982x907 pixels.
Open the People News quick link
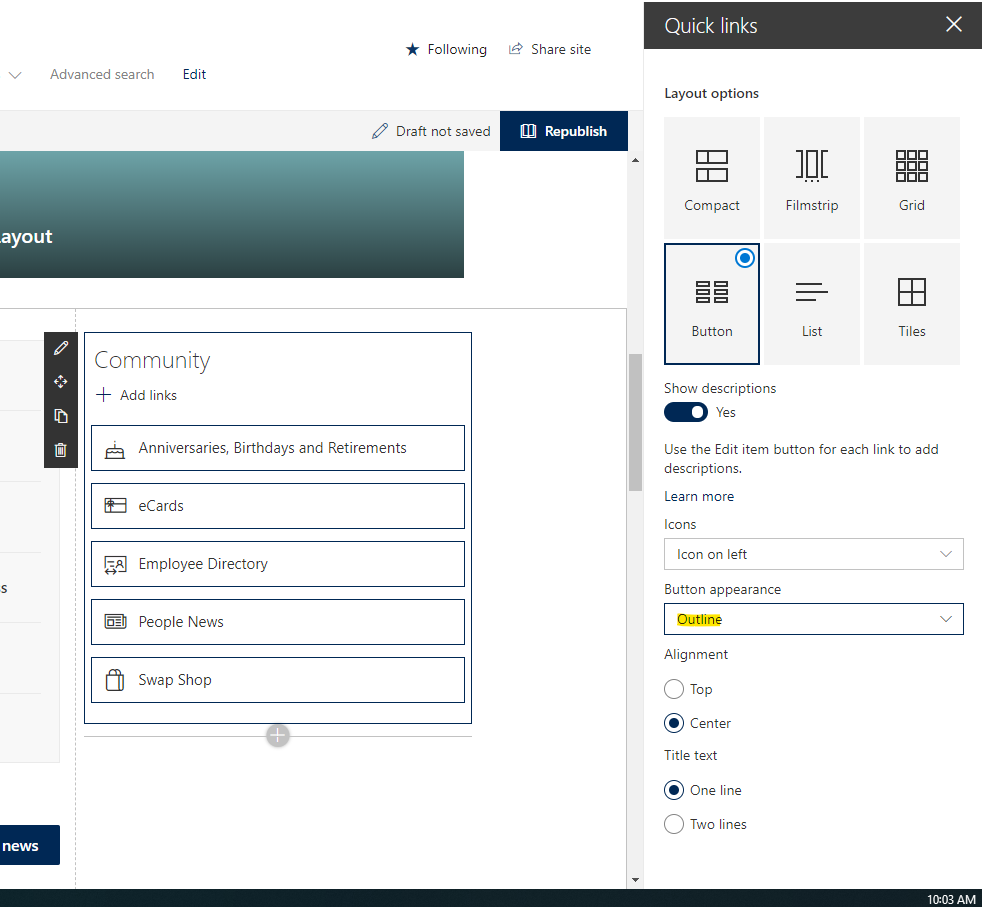click(x=278, y=621)
